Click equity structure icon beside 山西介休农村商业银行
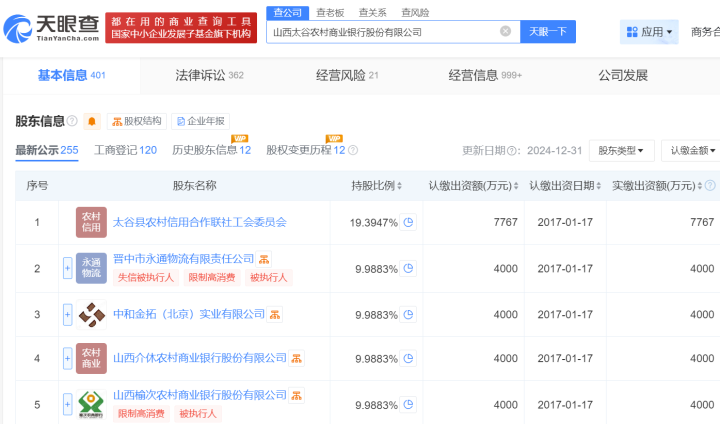This screenshot has height=424, width=720. click(x=297, y=358)
